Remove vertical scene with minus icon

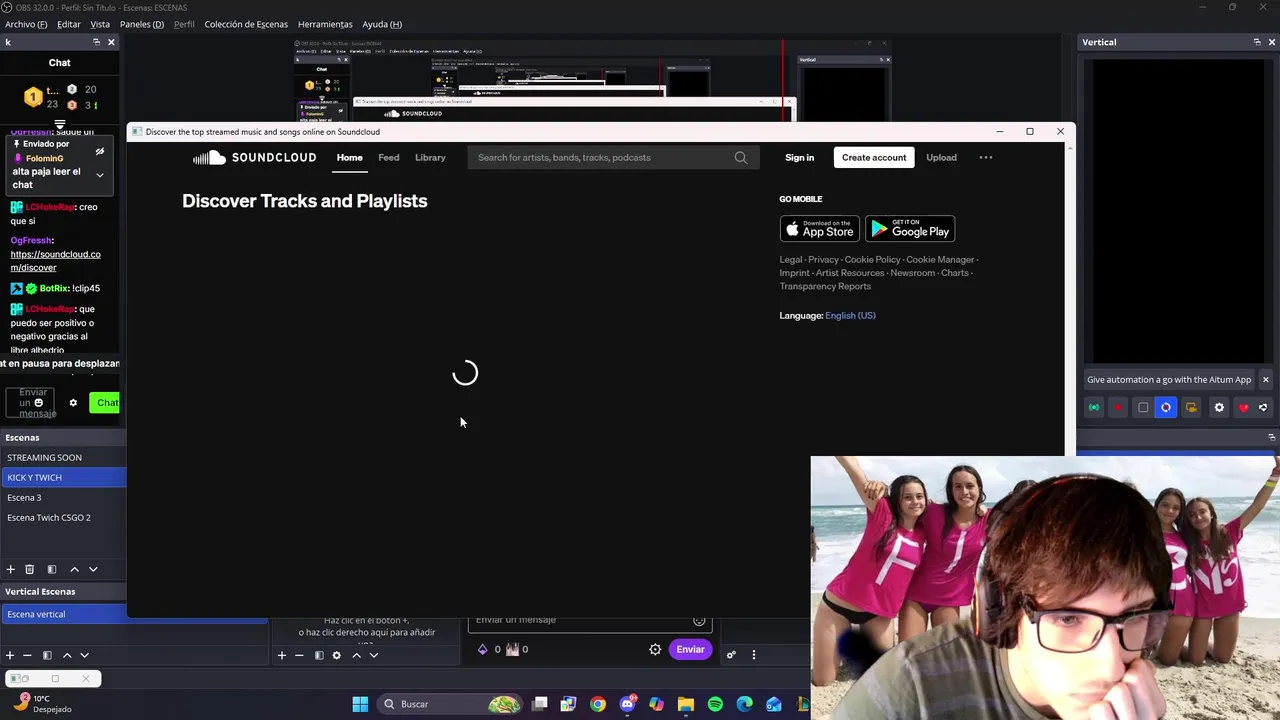click(x=27, y=655)
